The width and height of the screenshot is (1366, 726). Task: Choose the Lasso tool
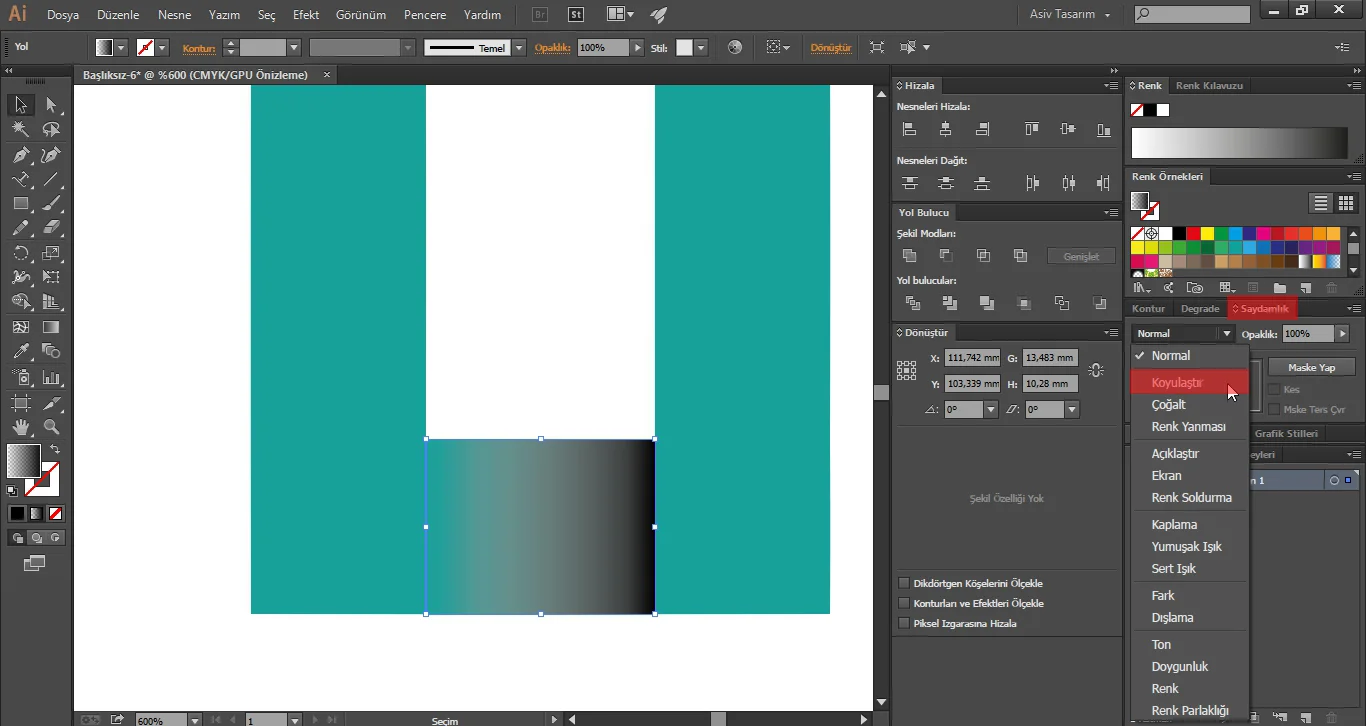[x=51, y=130]
